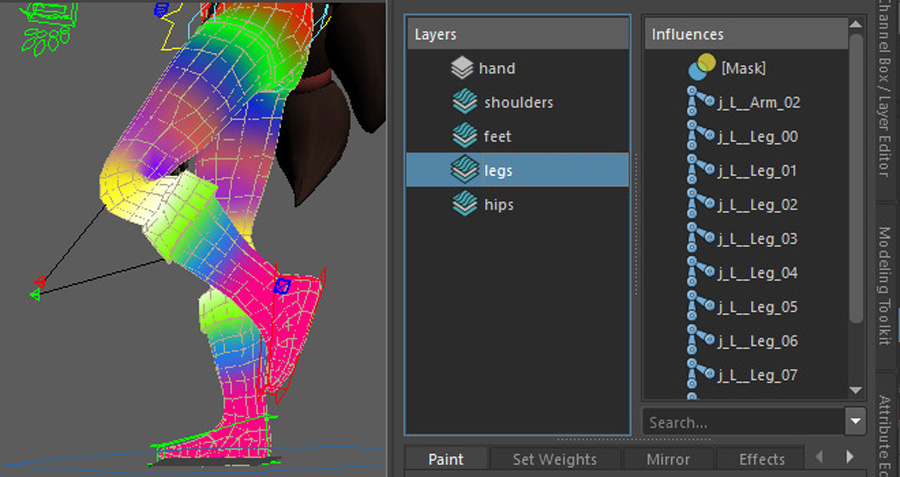Click the influences Search field
The height and width of the screenshot is (477, 900).
[741, 422]
